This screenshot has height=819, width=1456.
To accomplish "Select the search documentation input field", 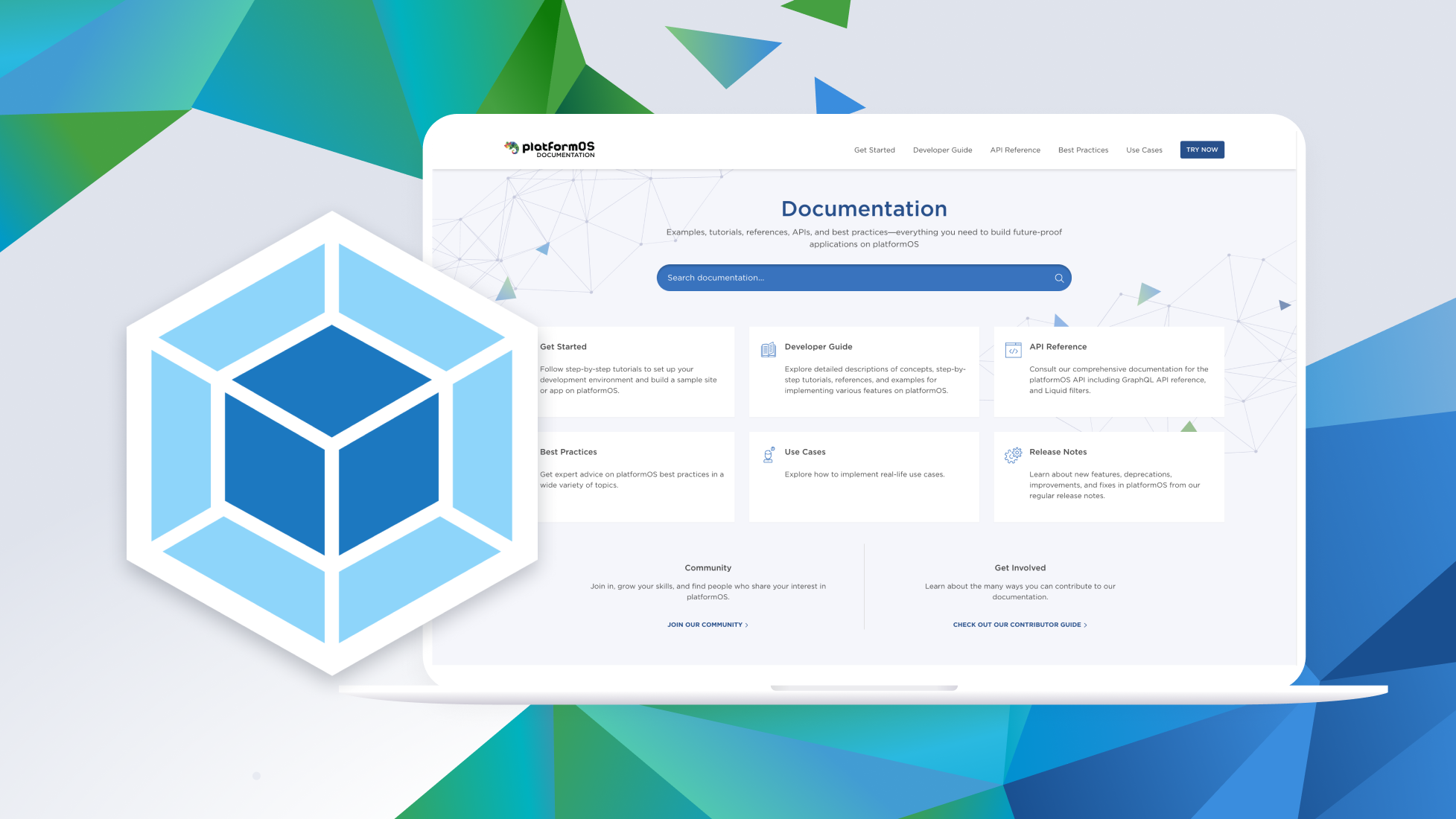I will coord(863,277).
